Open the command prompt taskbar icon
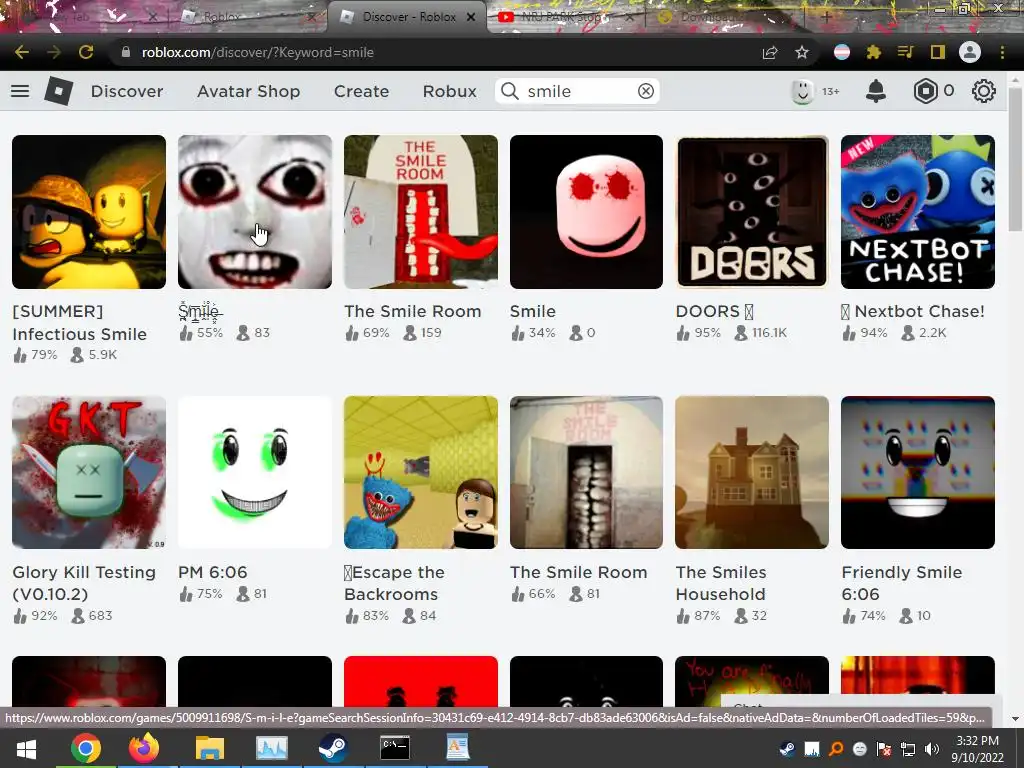 (395, 748)
